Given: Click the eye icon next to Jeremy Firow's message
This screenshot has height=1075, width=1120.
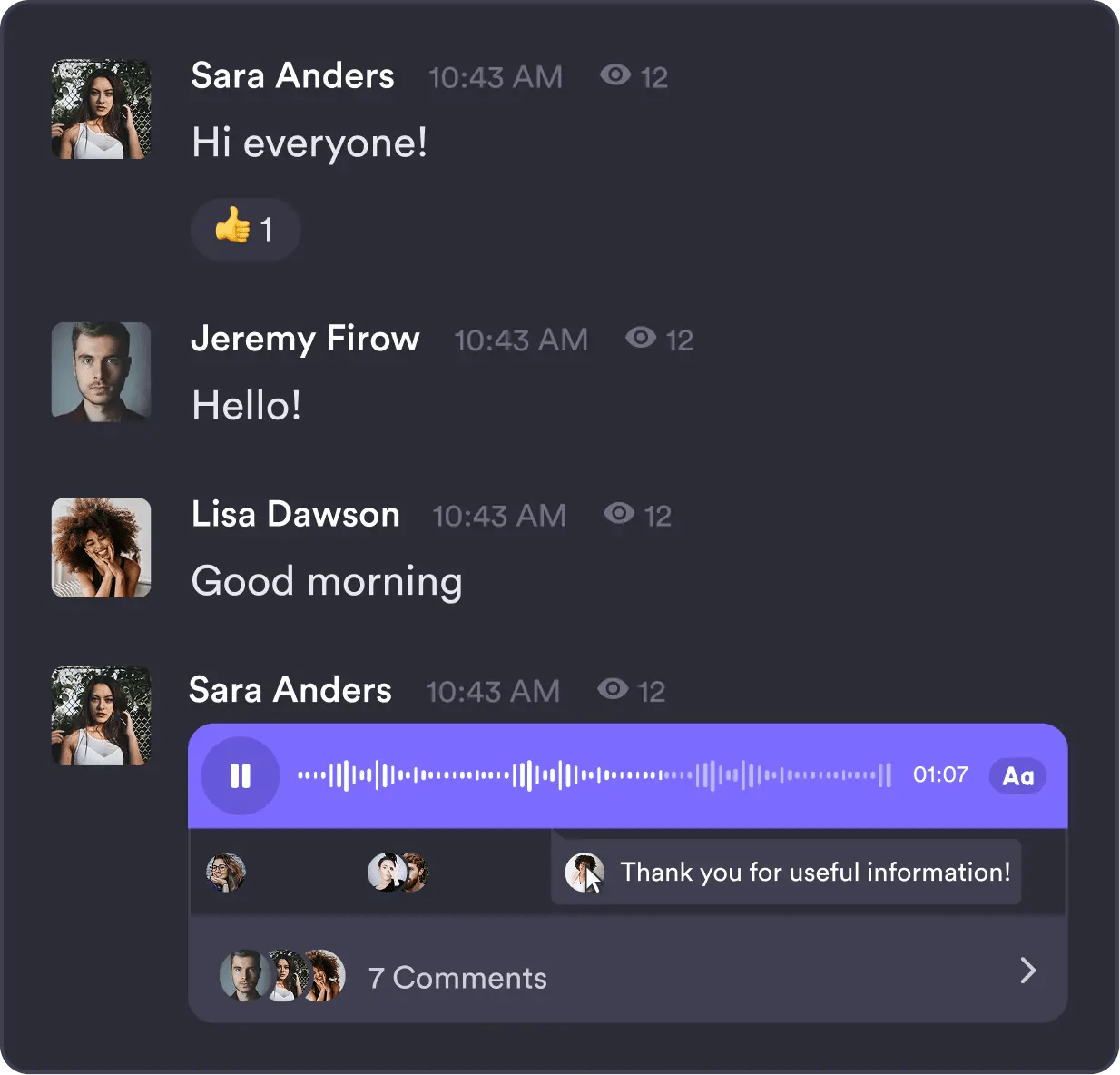Looking at the screenshot, I should (x=642, y=339).
